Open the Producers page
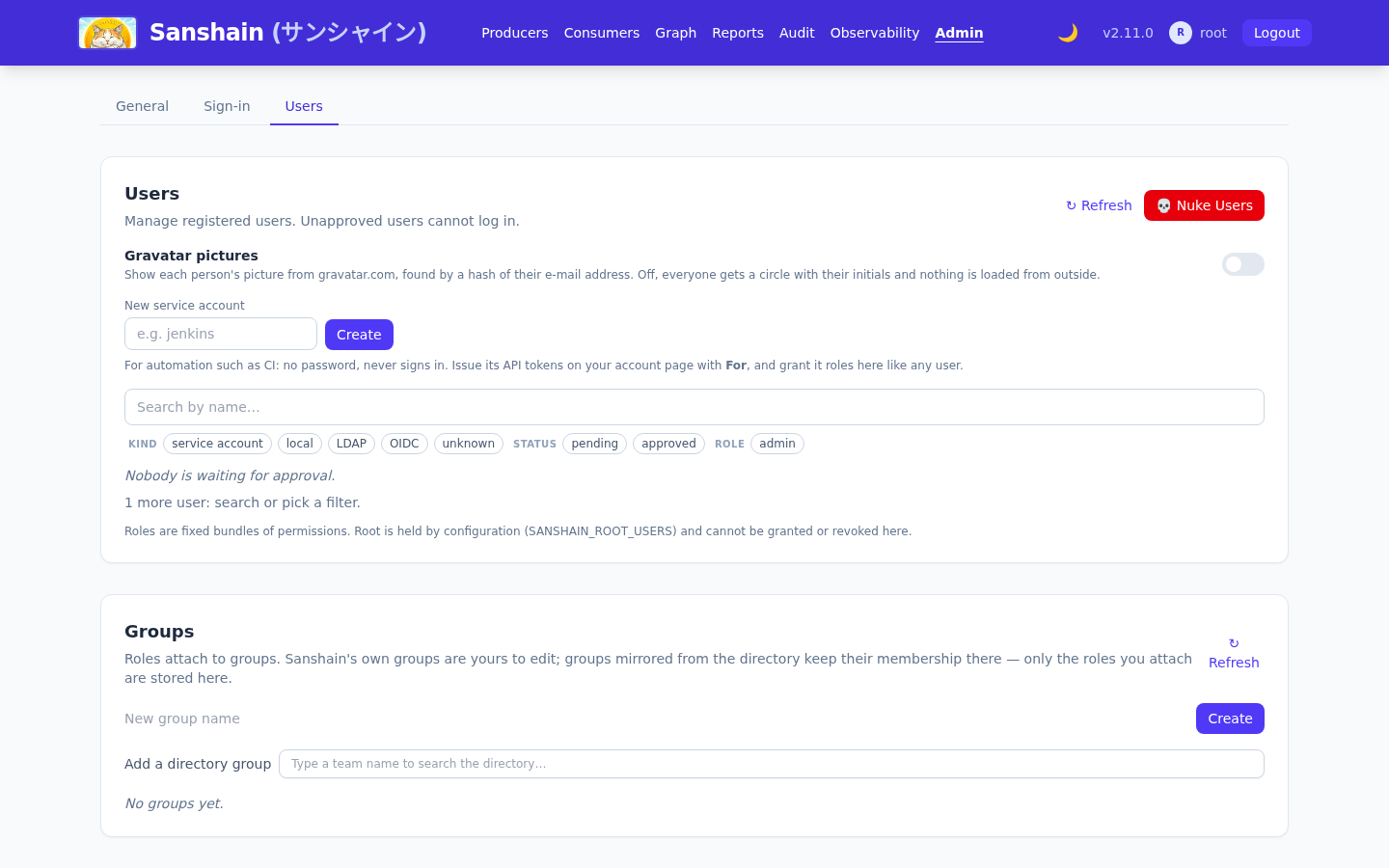The height and width of the screenshot is (868, 1389). pyautogui.click(x=515, y=33)
